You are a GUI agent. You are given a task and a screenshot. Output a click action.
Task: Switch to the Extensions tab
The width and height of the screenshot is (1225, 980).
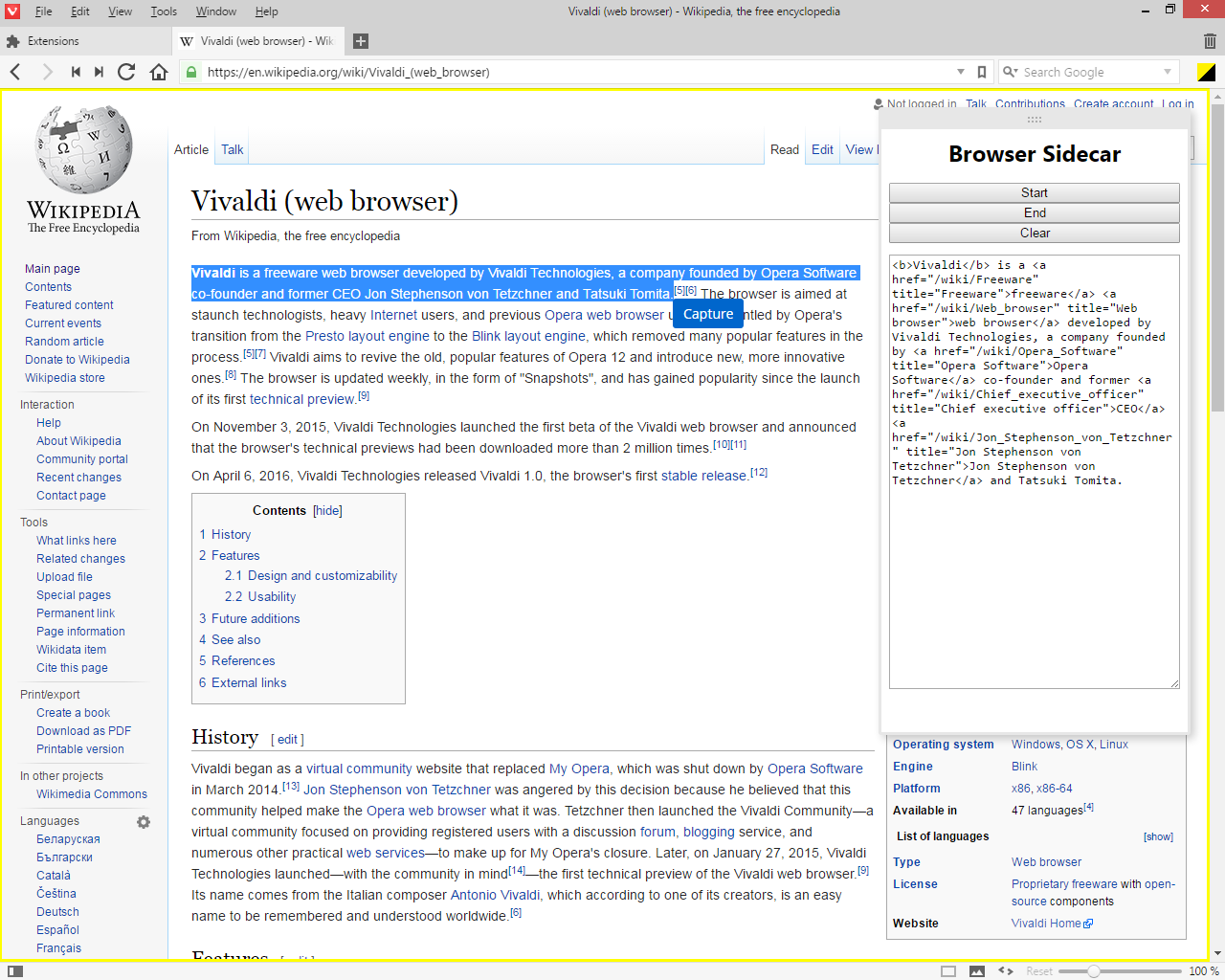coord(86,41)
